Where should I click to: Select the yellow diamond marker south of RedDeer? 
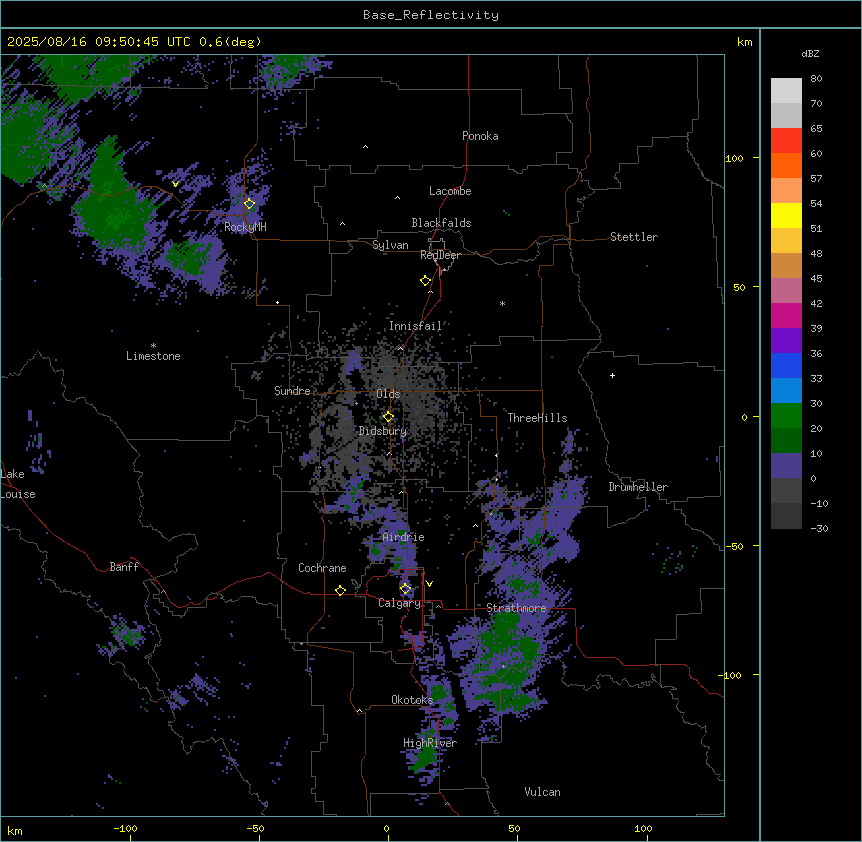click(x=426, y=281)
